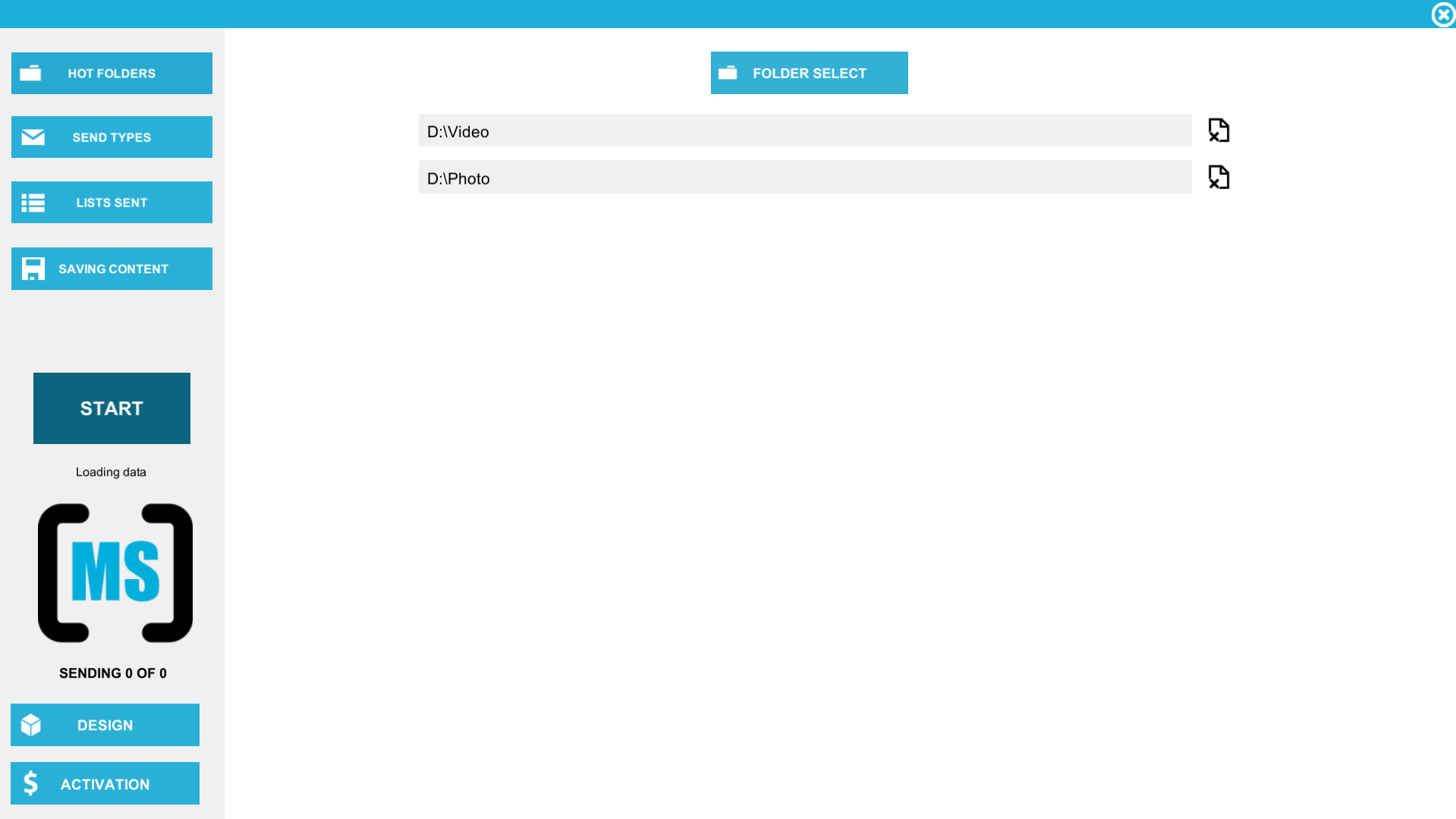Open the Hot Folders section
This screenshot has height=819, width=1456.
112,74
